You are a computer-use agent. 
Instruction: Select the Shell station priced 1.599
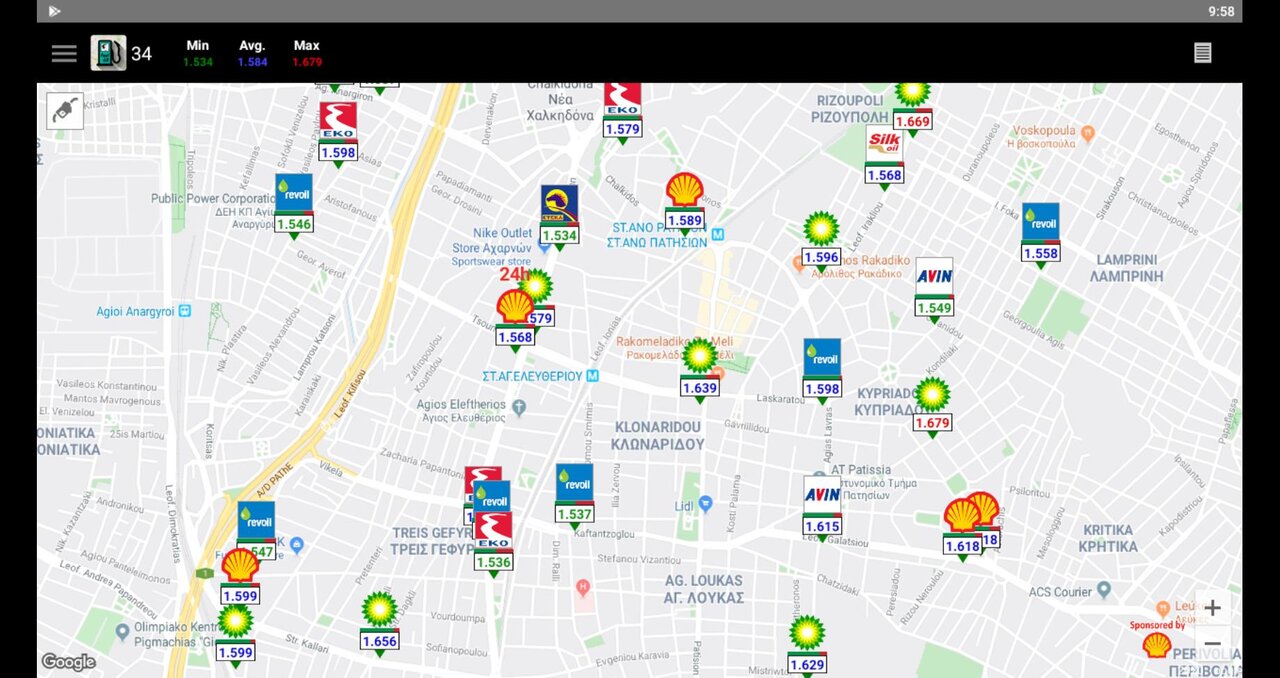(240, 576)
